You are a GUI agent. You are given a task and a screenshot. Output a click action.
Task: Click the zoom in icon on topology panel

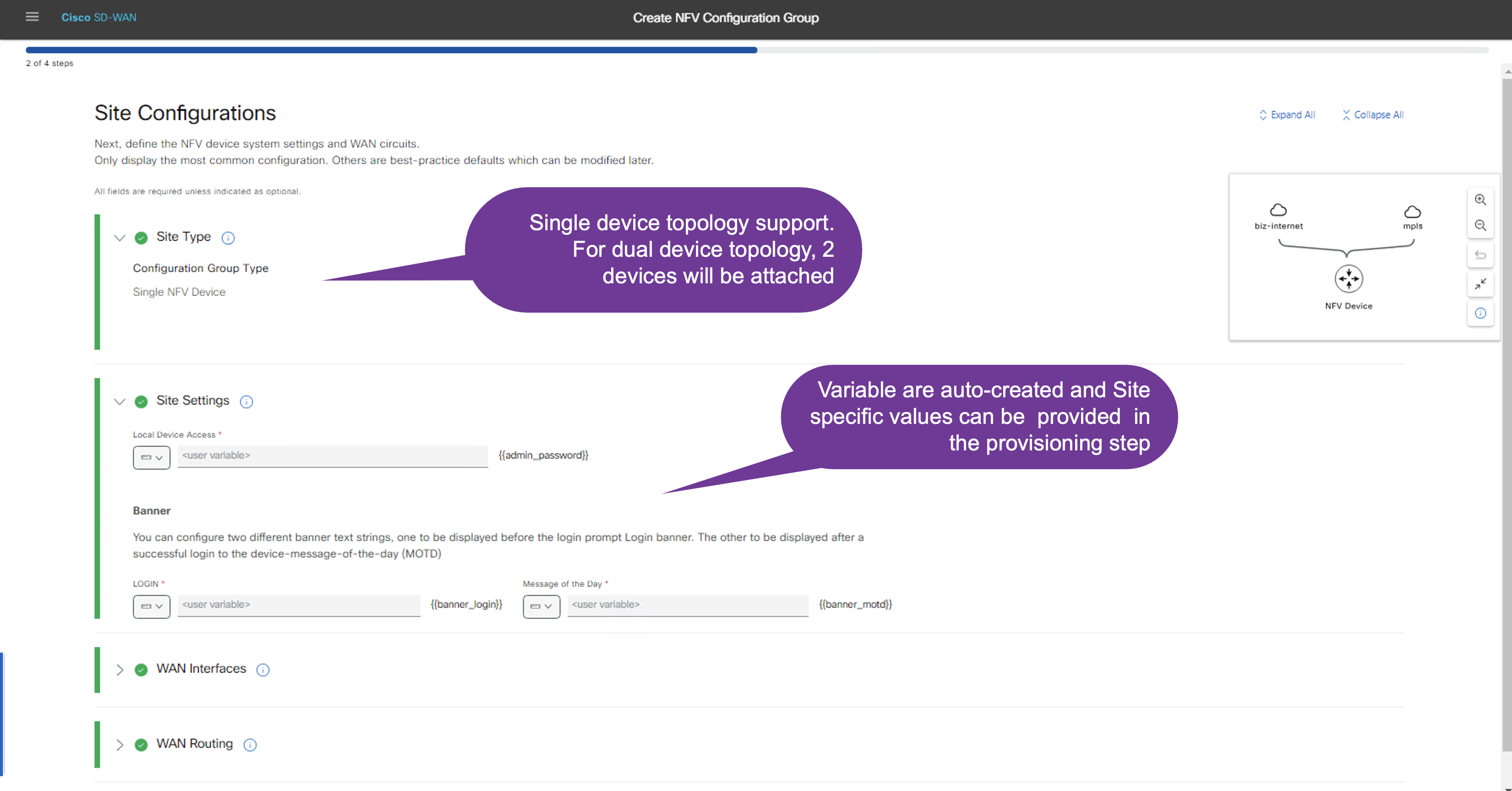pyautogui.click(x=1480, y=200)
